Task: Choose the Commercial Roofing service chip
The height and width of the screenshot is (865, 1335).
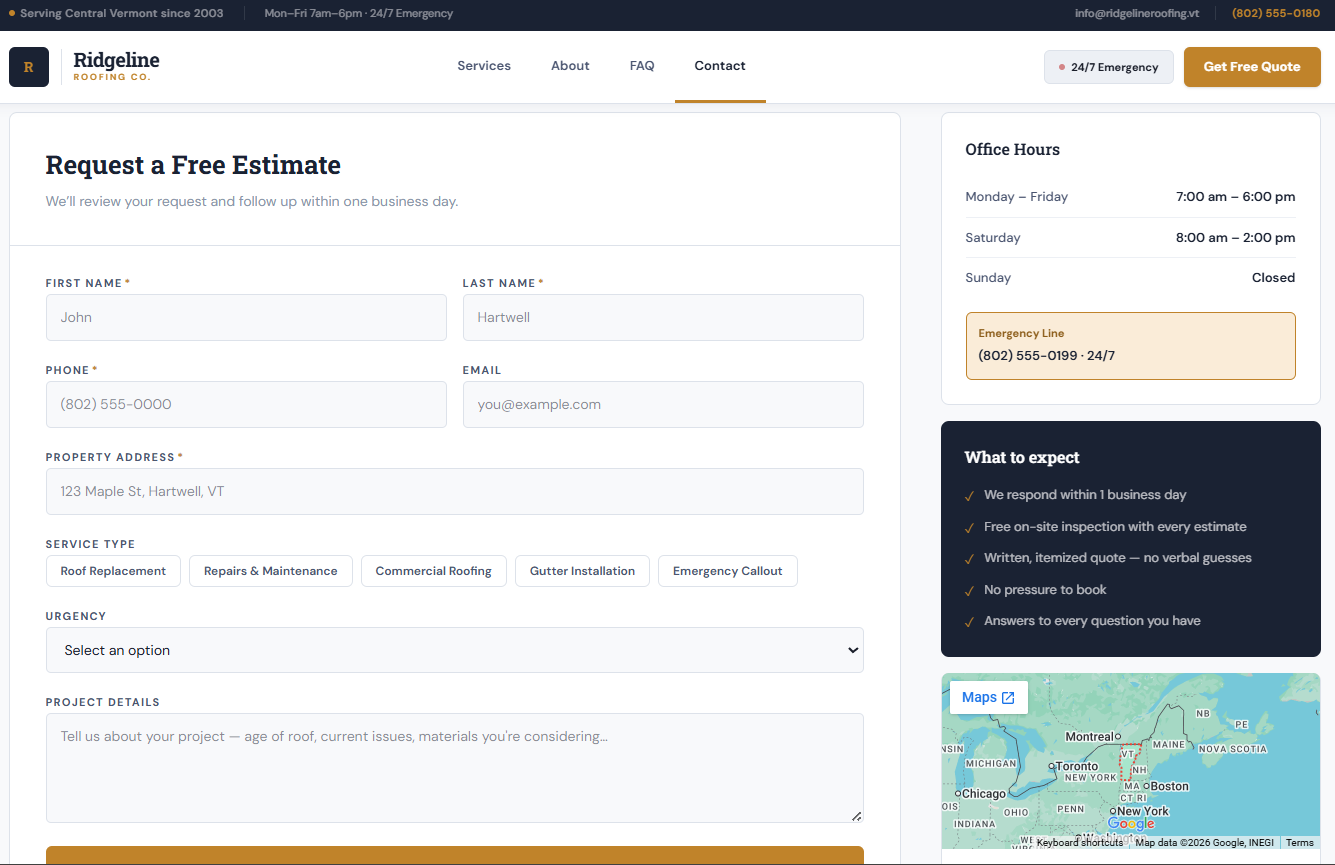Action: [433, 571]
